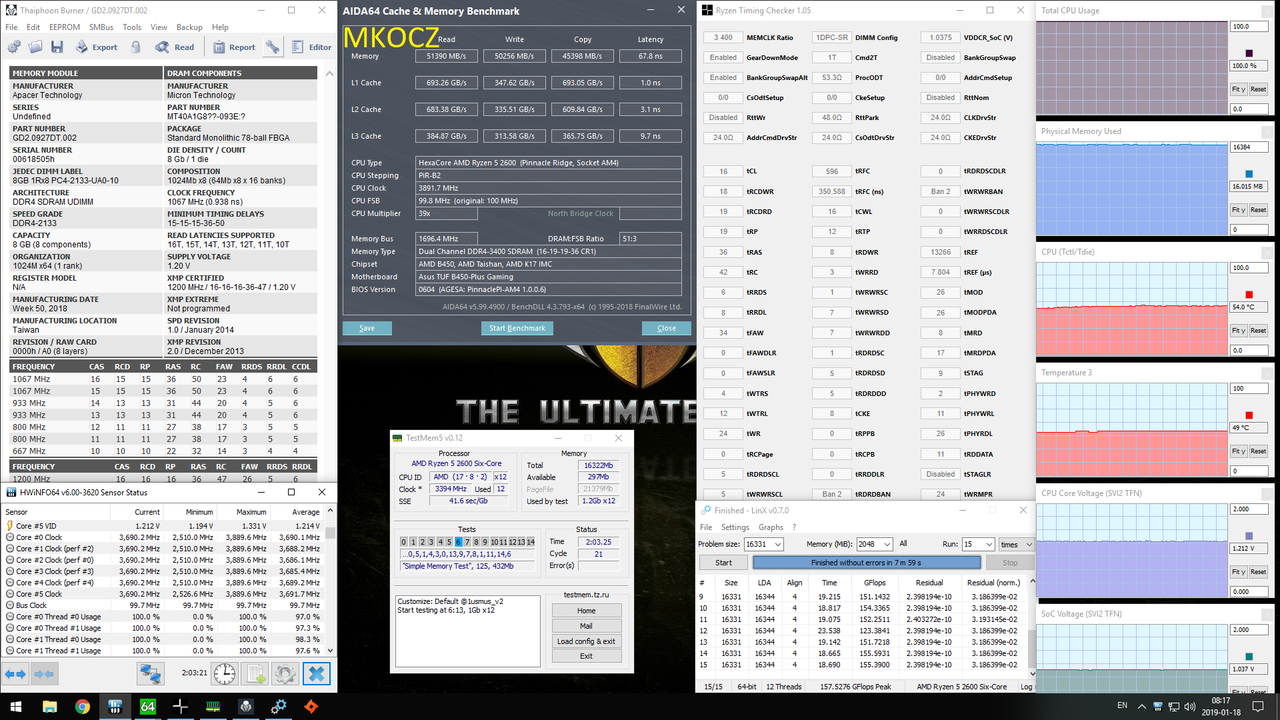
Task: Click Mail button in TestMem5
Action: click(586, 626)
